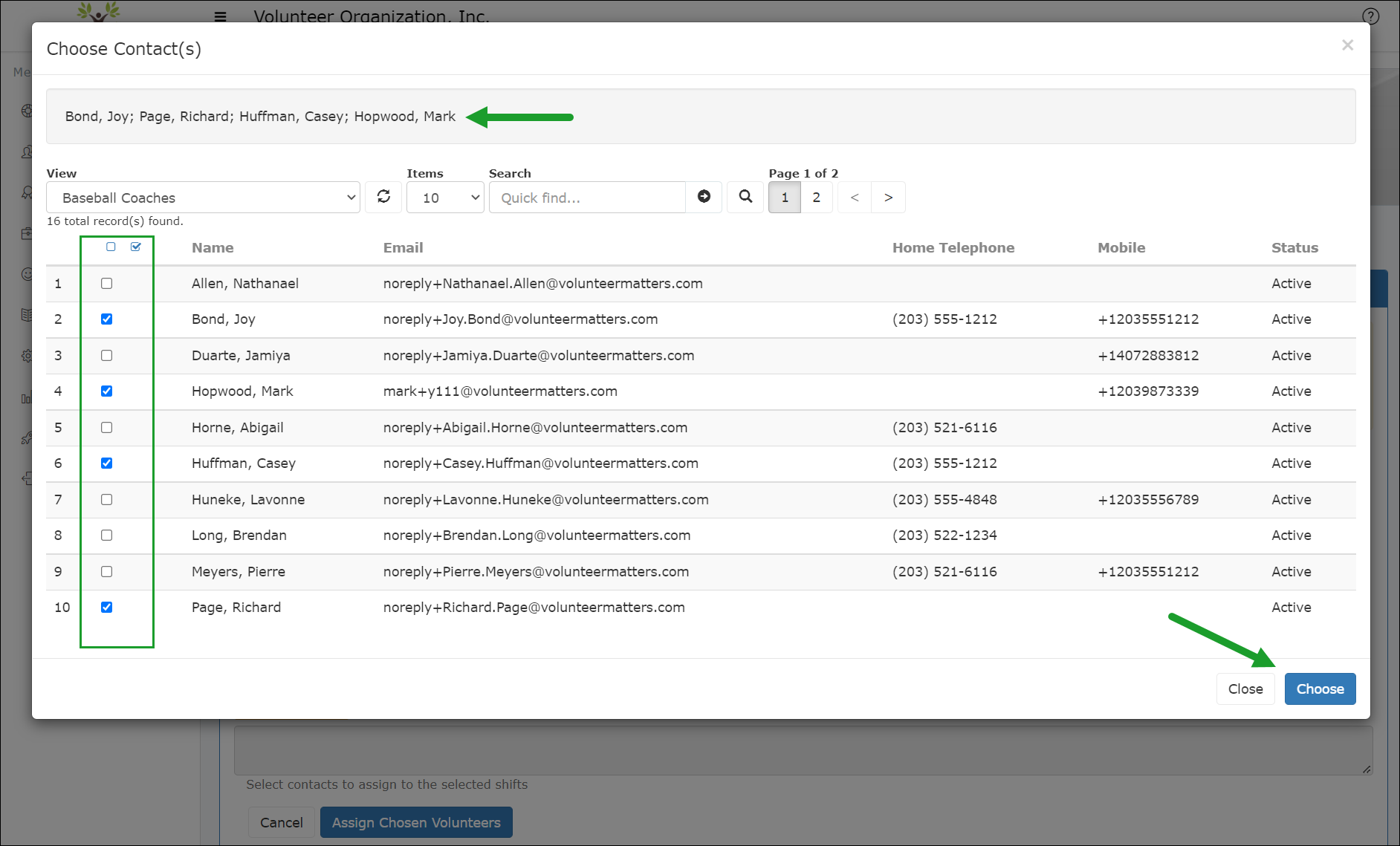Viewport: 1400px width, 846px height.
Task: Check the box for Duarte, Jamiya
Action: [107, 356]
